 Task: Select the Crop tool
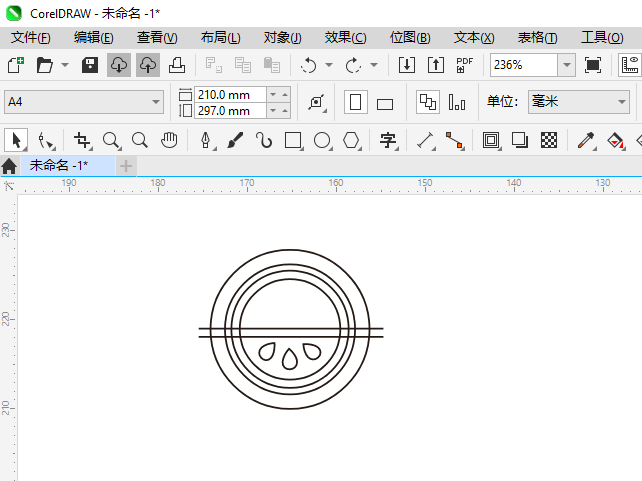[x=82, y=140]
